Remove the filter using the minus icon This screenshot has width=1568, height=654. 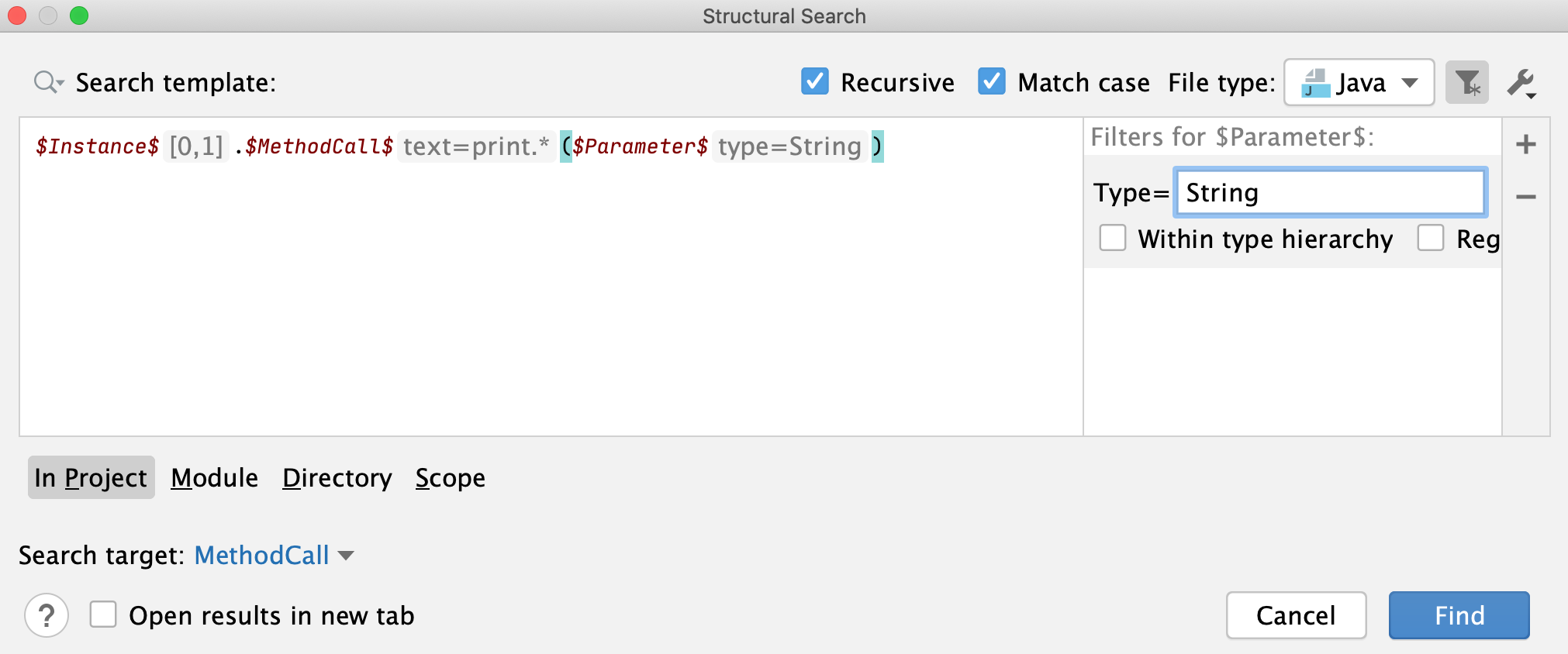point(1526,197)
